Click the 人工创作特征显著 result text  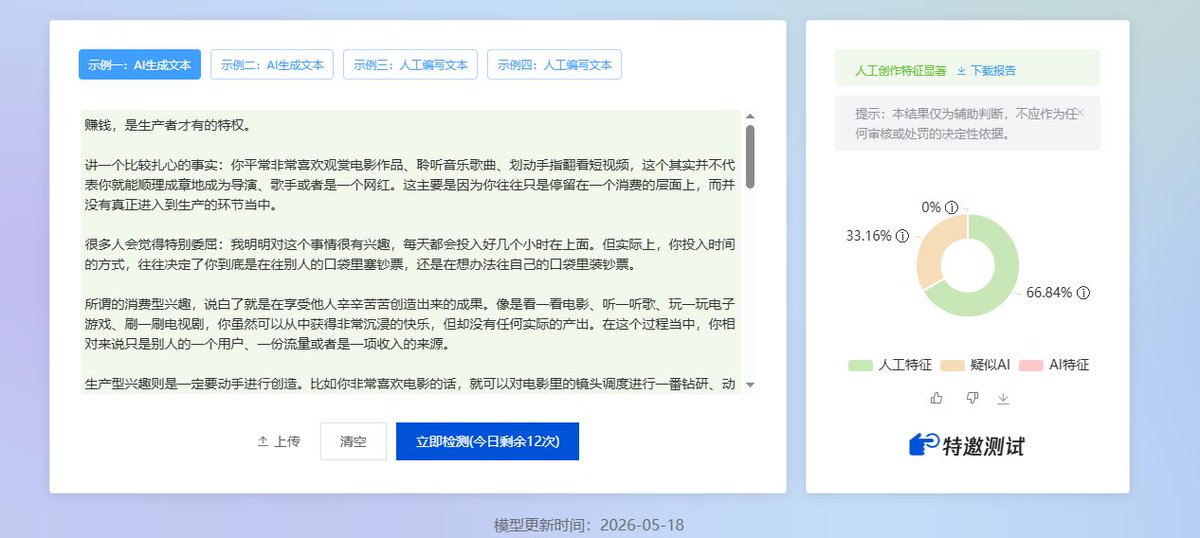click(901, 71)
